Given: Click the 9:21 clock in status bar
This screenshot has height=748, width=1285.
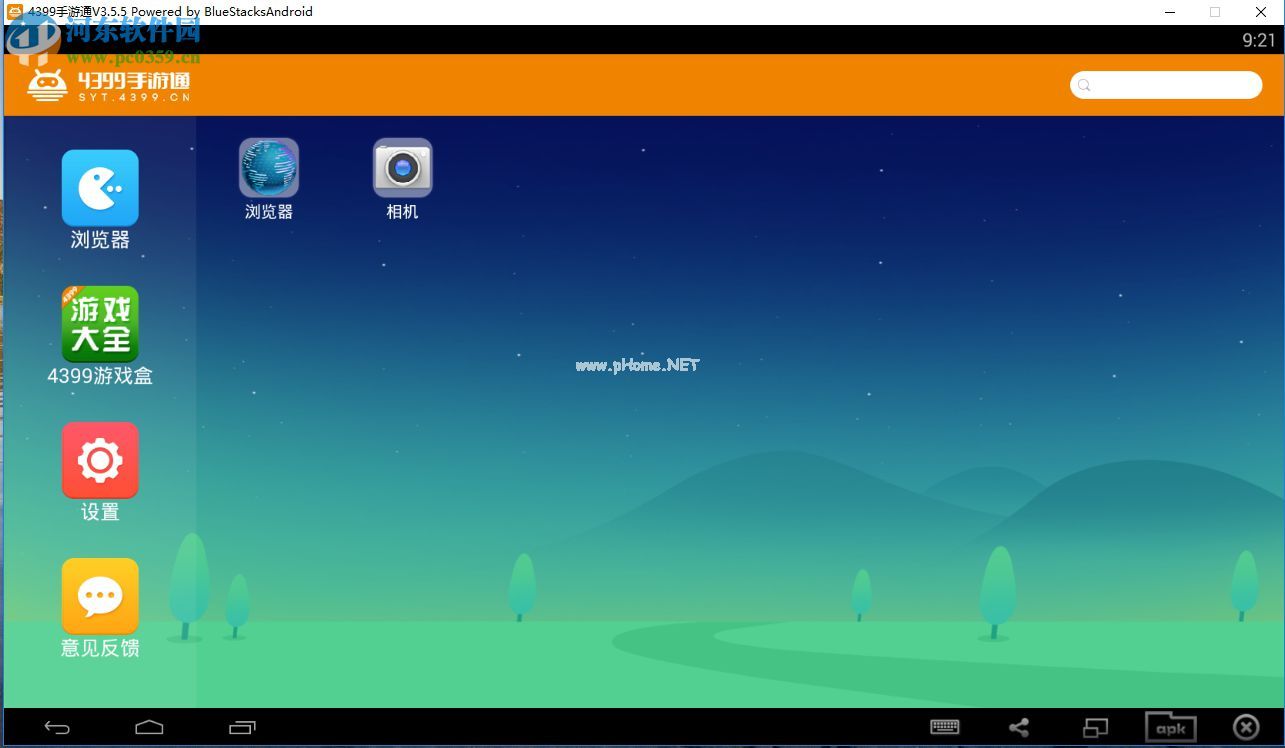Looking at the screenshot, I should pyautogui.click(x=1258, y=40).
